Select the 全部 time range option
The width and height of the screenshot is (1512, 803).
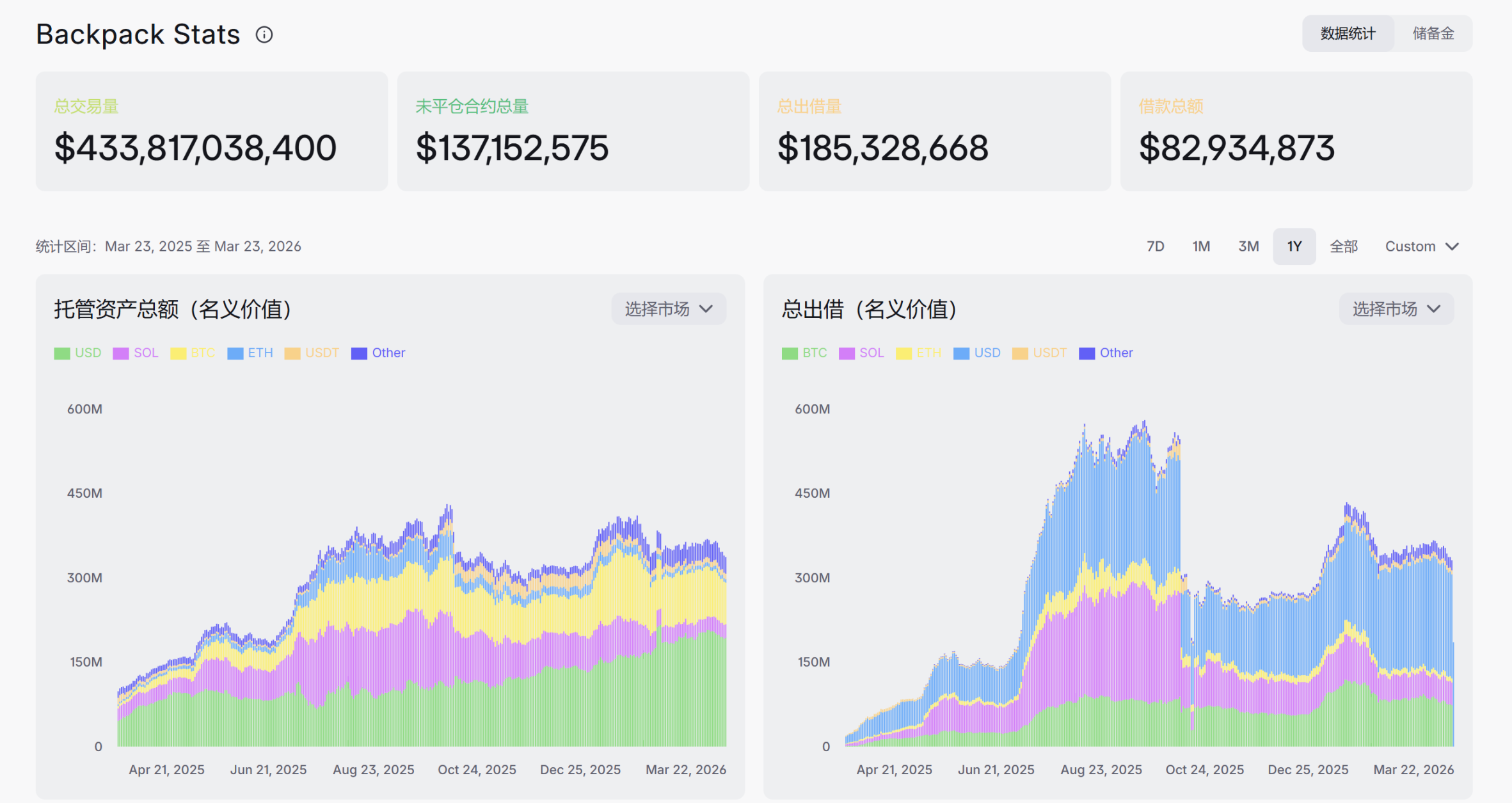click(x=1344, y=246)
